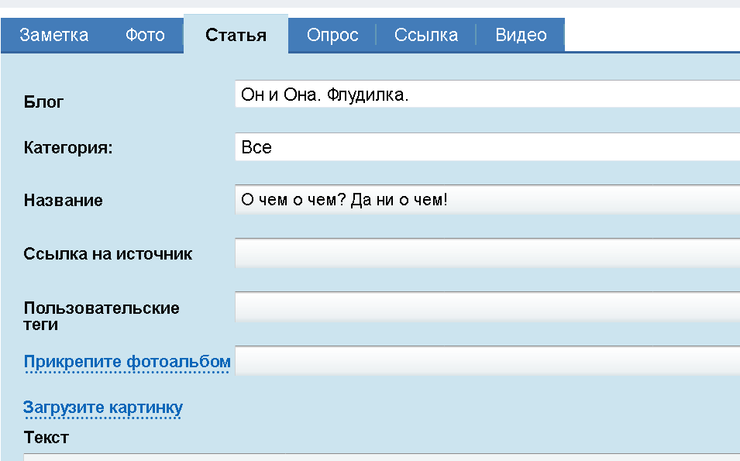The width and height of the screenshot is (740, 461).
Task: Go to the Видео tab
Action: [x=521, y=35]
